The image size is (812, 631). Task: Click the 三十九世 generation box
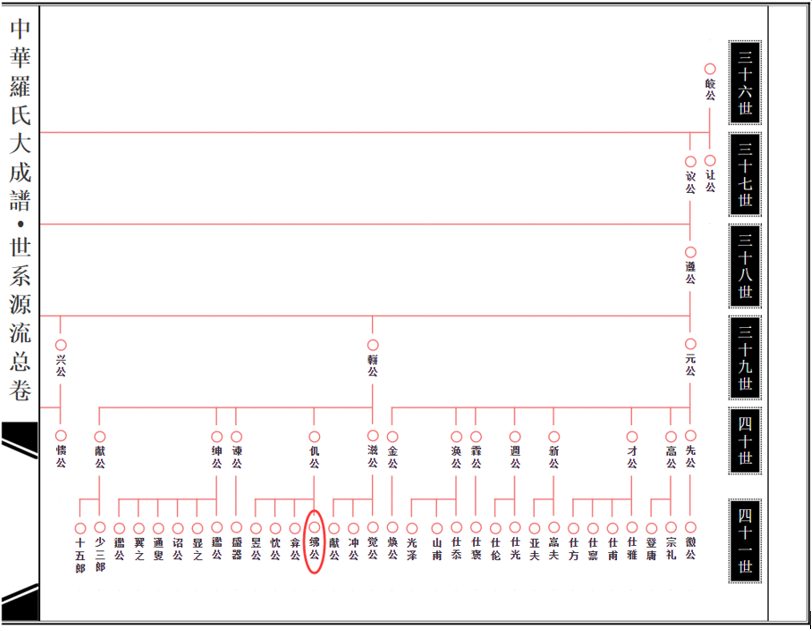pos(745,358)
